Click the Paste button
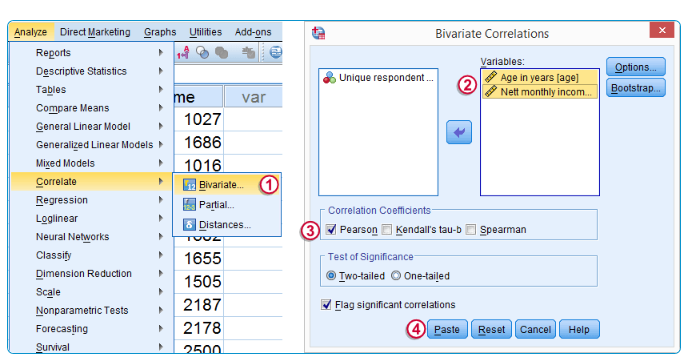Image resolution: width=689 pixels, height=362 pixels. pyautogui.click(x=447, y=329)
